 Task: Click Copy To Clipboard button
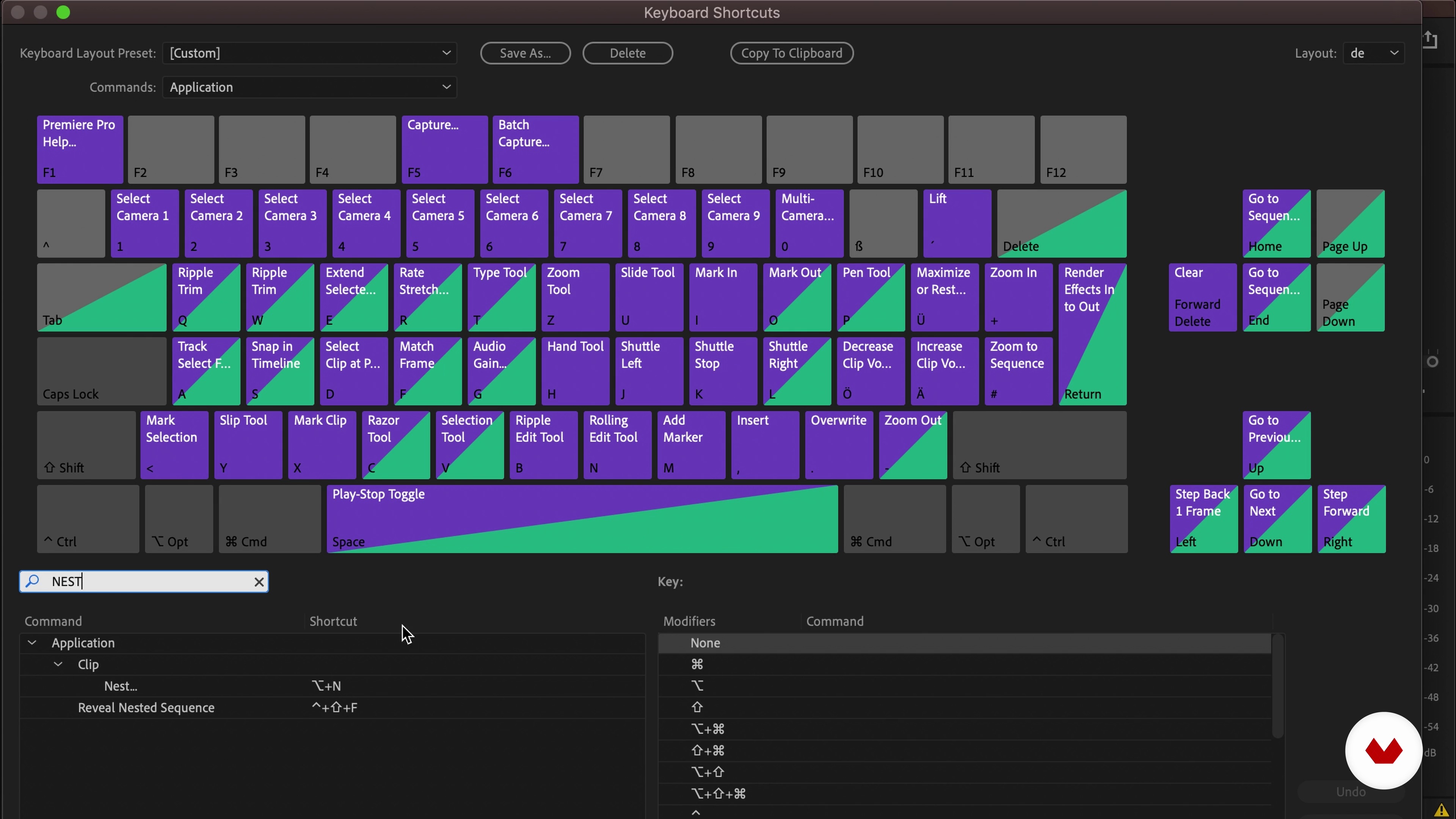[791, 53]
